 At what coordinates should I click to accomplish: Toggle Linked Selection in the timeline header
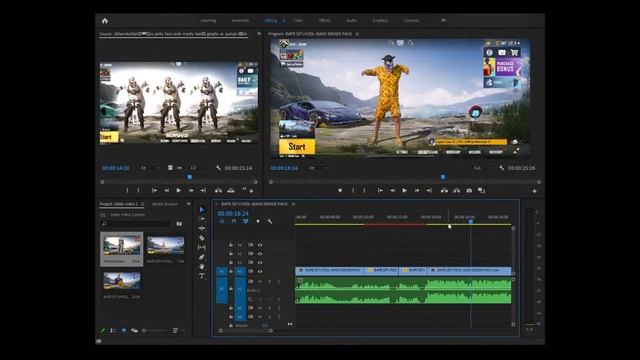tap(246, 221)
